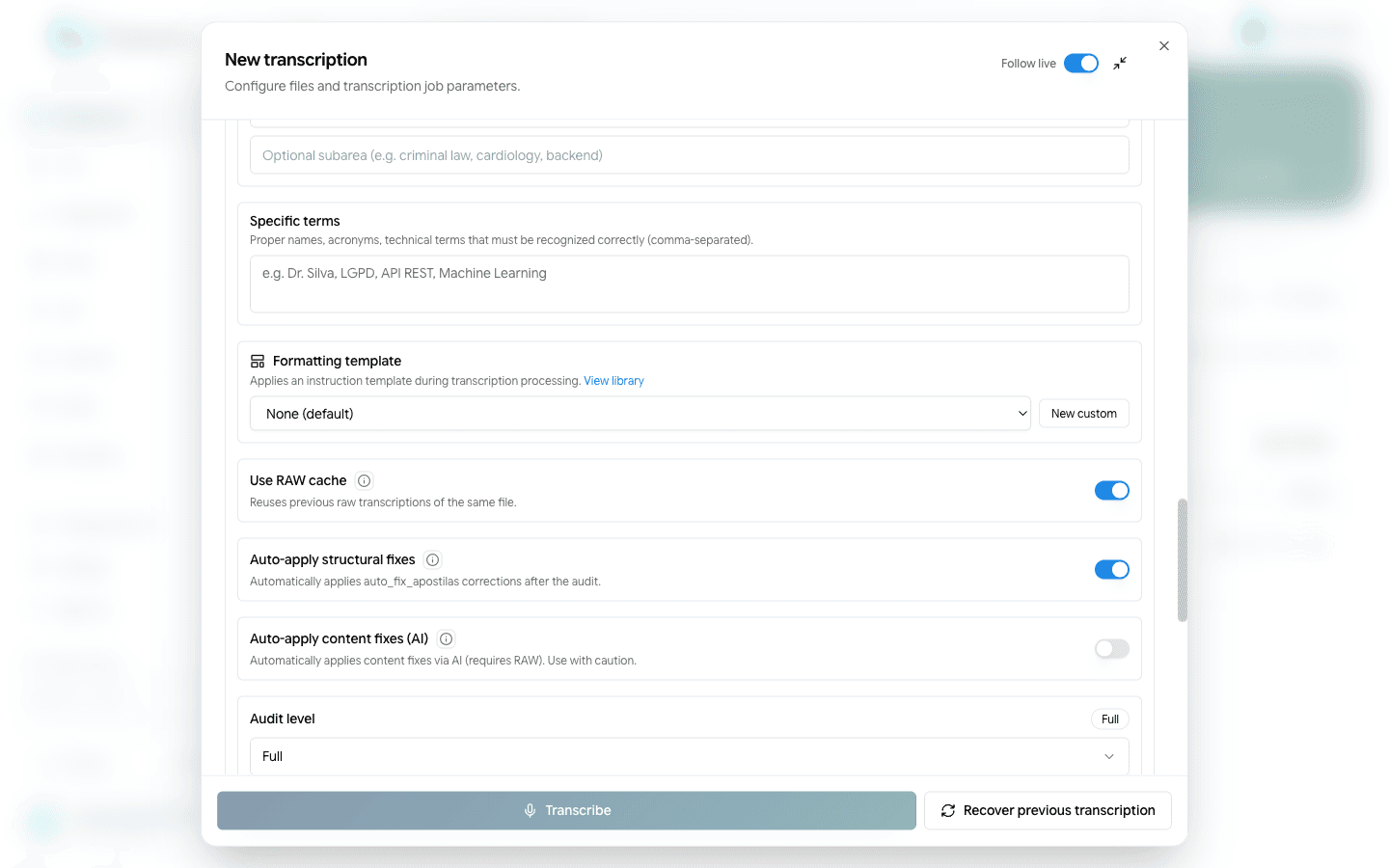Click the dialog vertical scrollbar thumb
1389x868 pixels.
tap(1183, 560)
